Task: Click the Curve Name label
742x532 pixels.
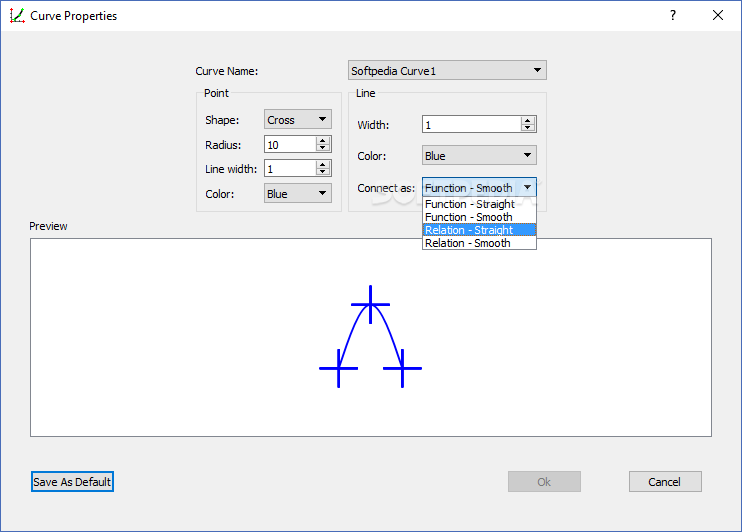Action: tap(227, 71)
